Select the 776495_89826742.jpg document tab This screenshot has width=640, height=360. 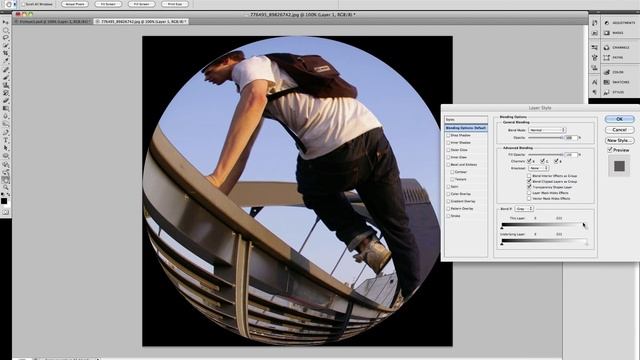point(141,21)
